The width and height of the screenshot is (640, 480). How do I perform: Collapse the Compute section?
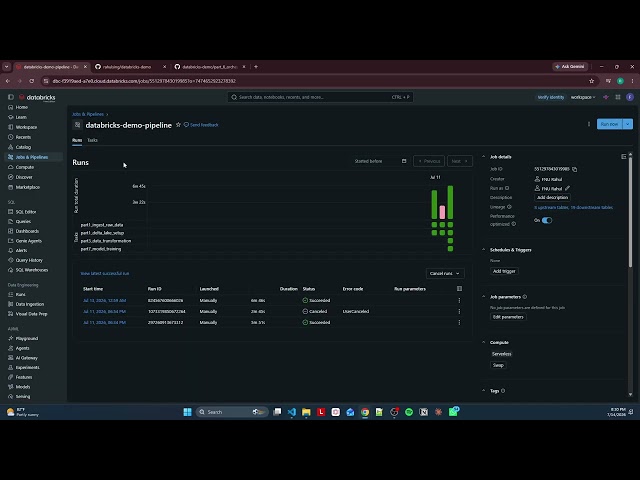tap(484, 342)
